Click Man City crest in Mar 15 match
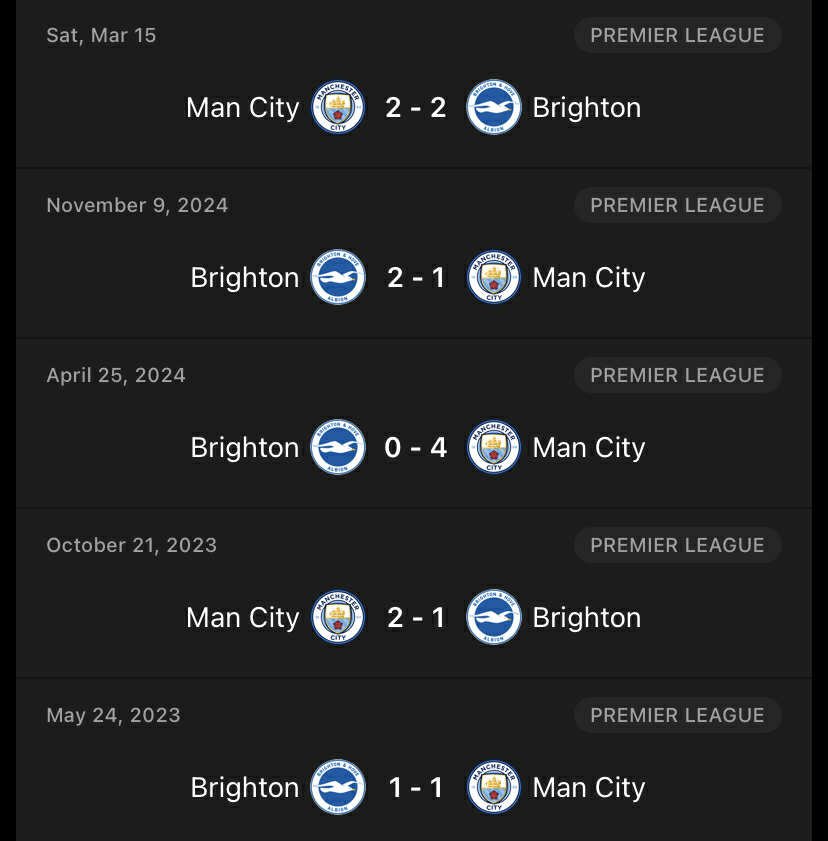This screenshot has width=828, height=841. (338, 108)
